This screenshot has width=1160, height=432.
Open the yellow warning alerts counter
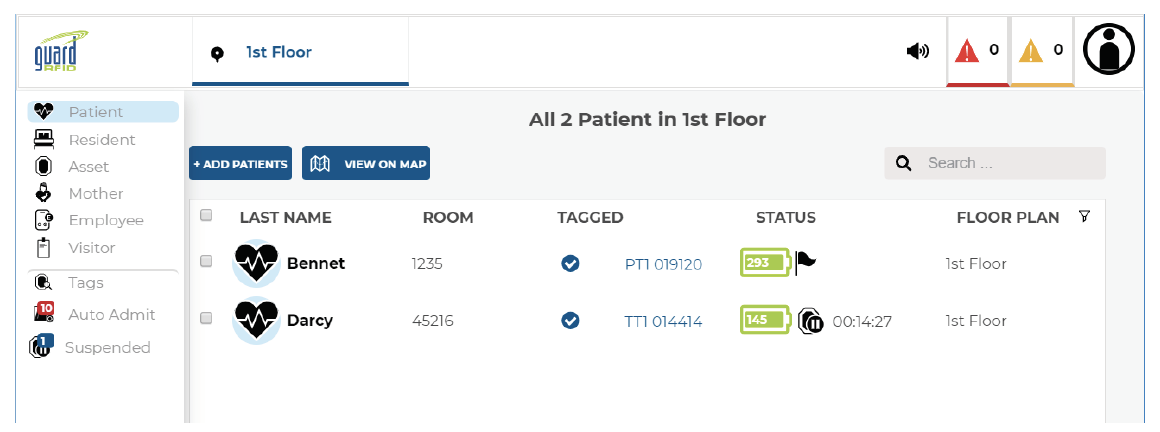1042,51
